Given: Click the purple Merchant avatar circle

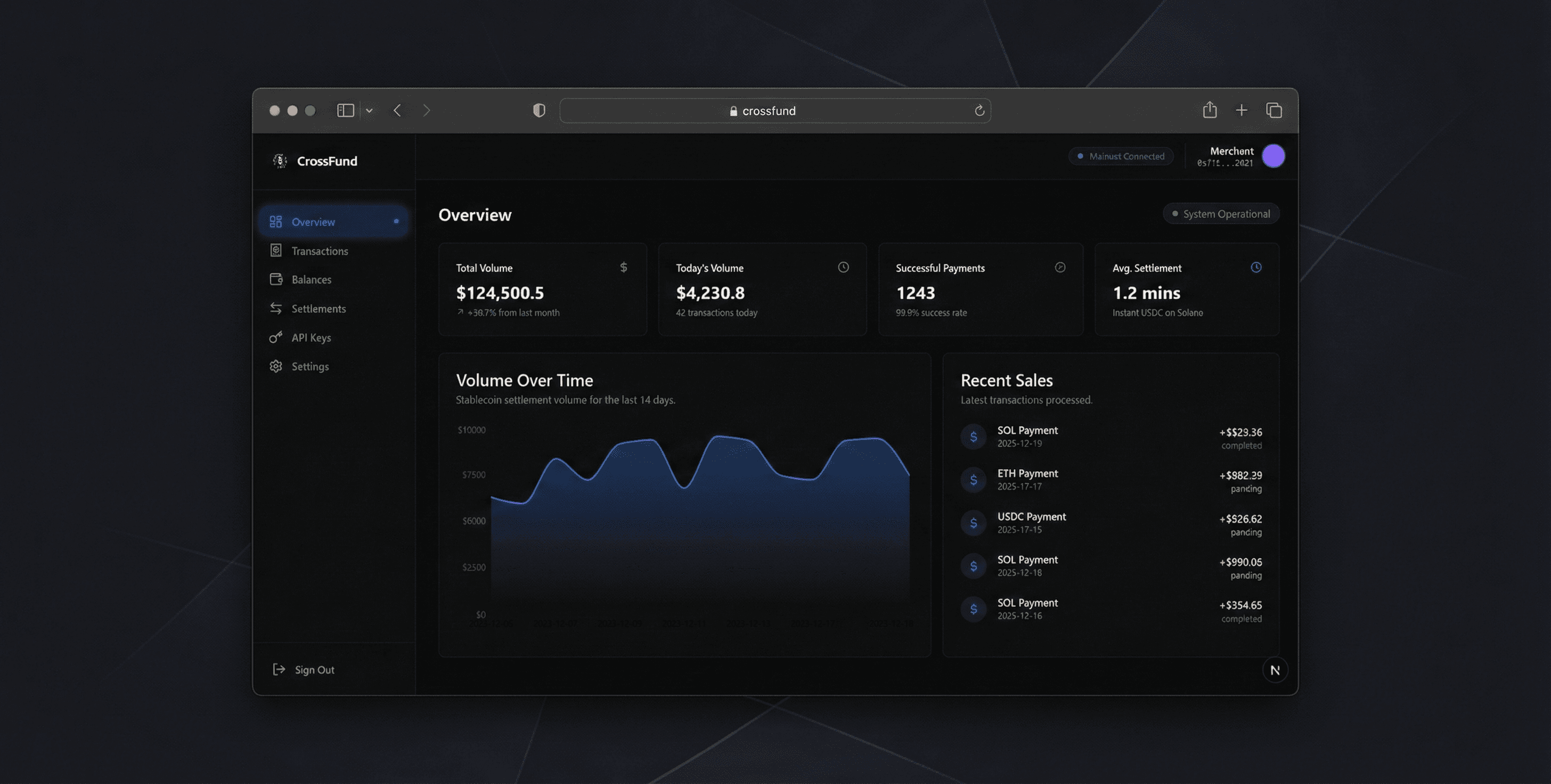Looking at the screenshot, I should pos(1274,156).
